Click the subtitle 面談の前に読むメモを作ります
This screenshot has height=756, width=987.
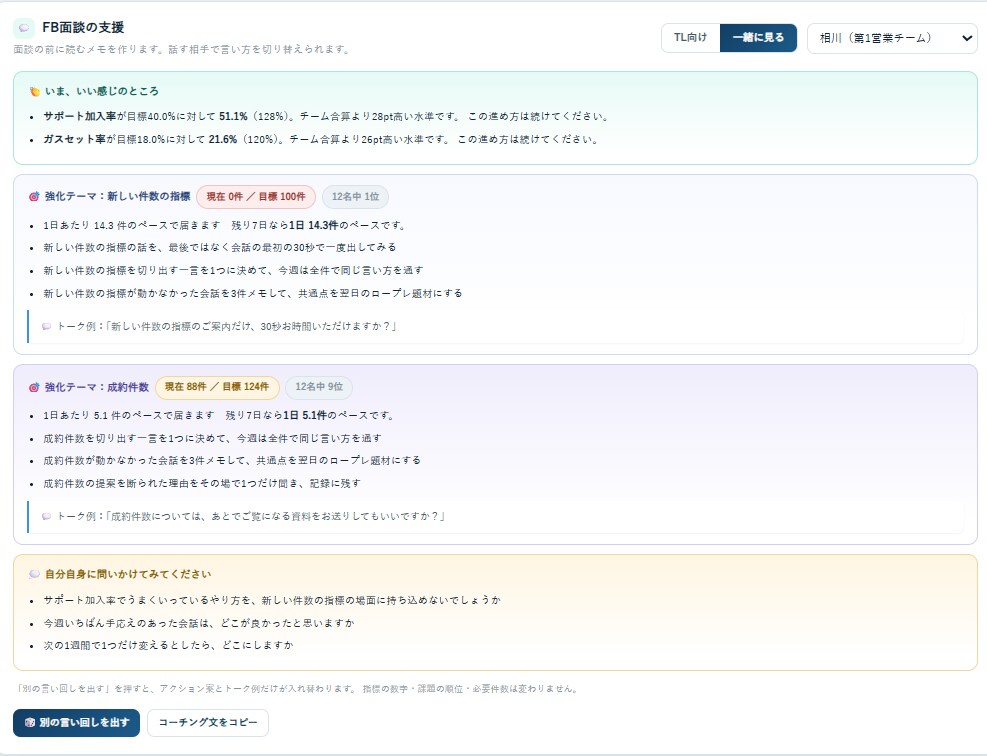[x=182, y=49]
